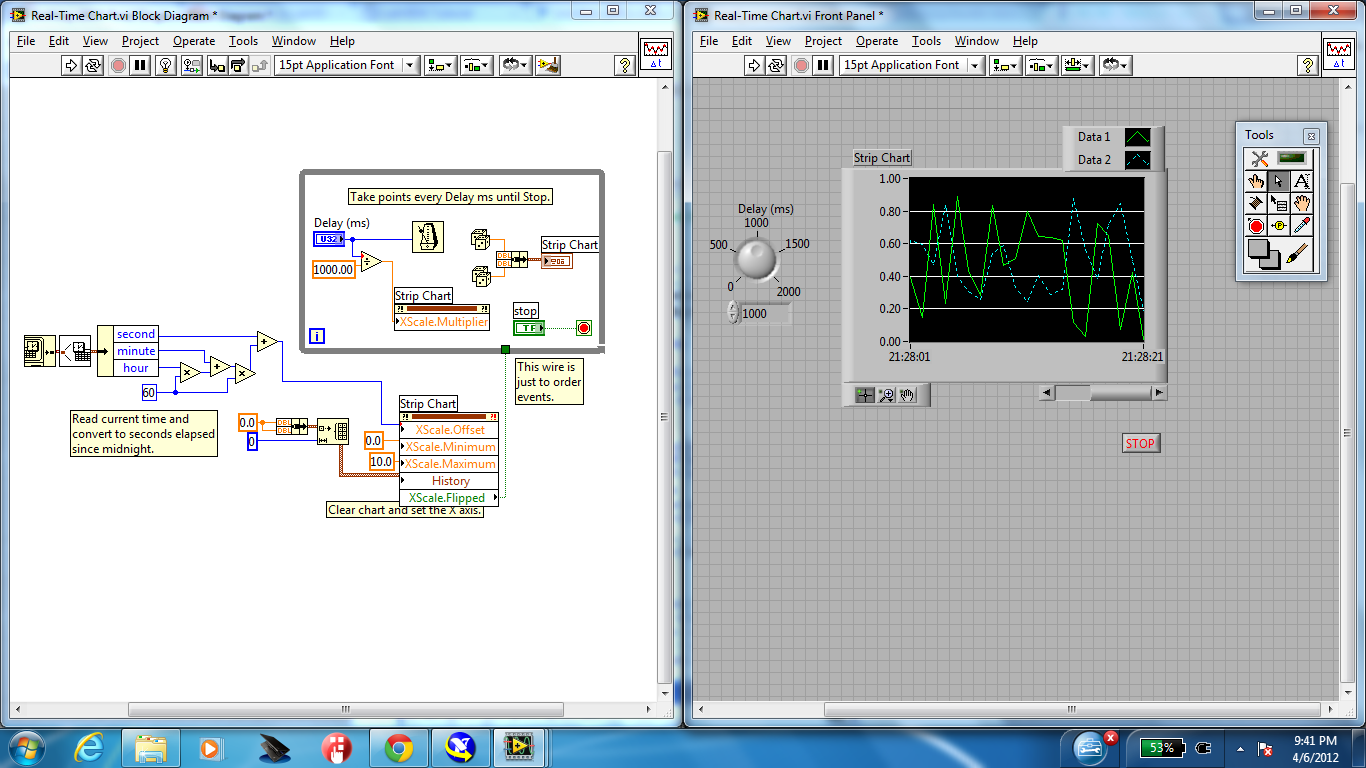
Task: Toggle Highlight Execution light bulb in Block Diagram
Action: click(167, 65)
